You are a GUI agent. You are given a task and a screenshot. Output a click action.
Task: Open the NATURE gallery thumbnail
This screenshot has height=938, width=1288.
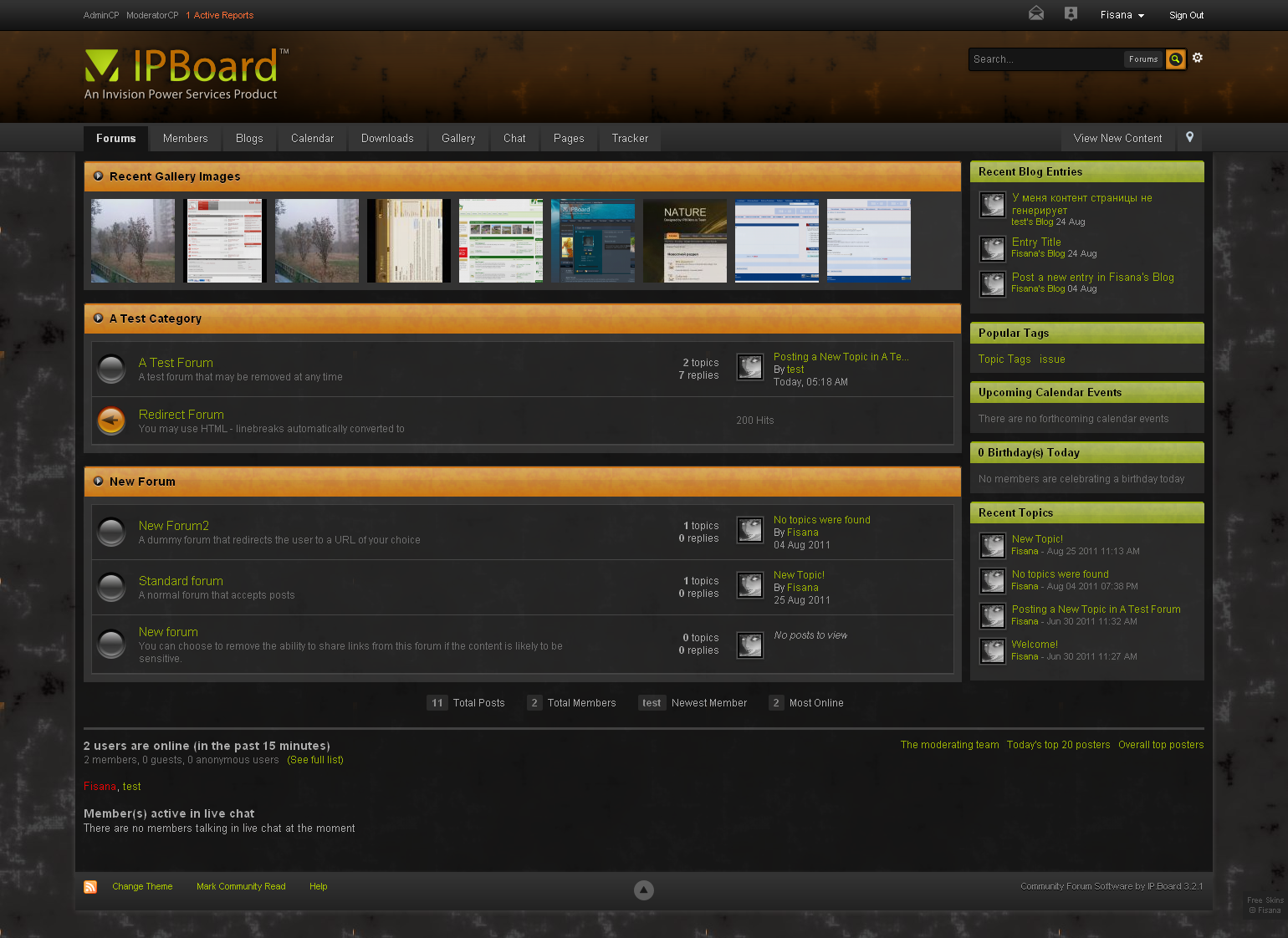(x=684, y=241)
